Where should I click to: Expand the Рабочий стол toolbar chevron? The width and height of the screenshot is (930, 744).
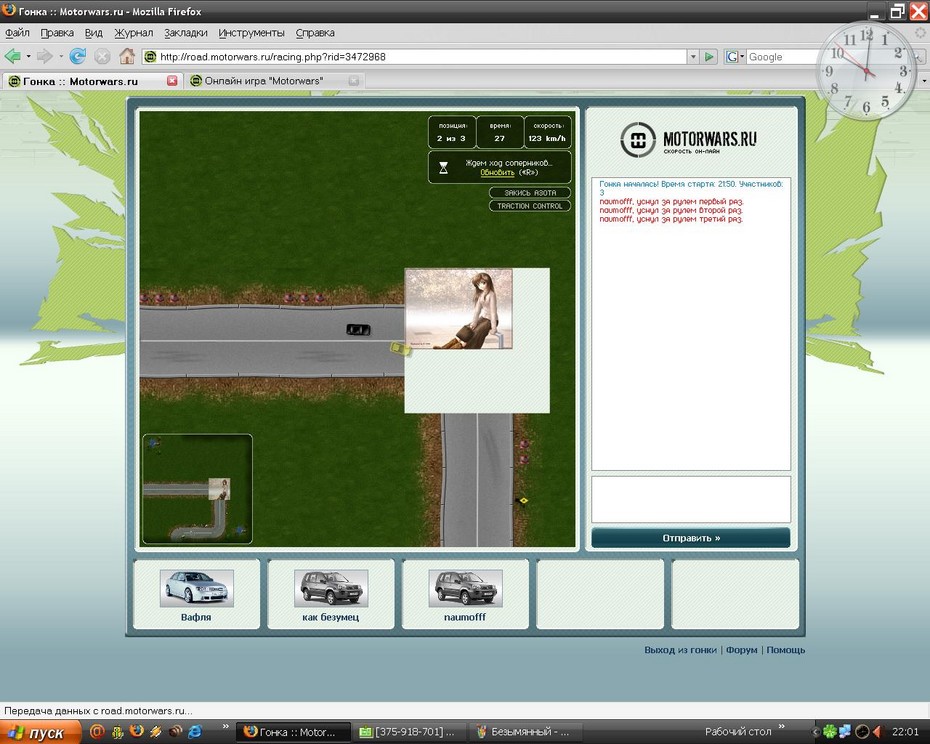[x=781, y=727]
